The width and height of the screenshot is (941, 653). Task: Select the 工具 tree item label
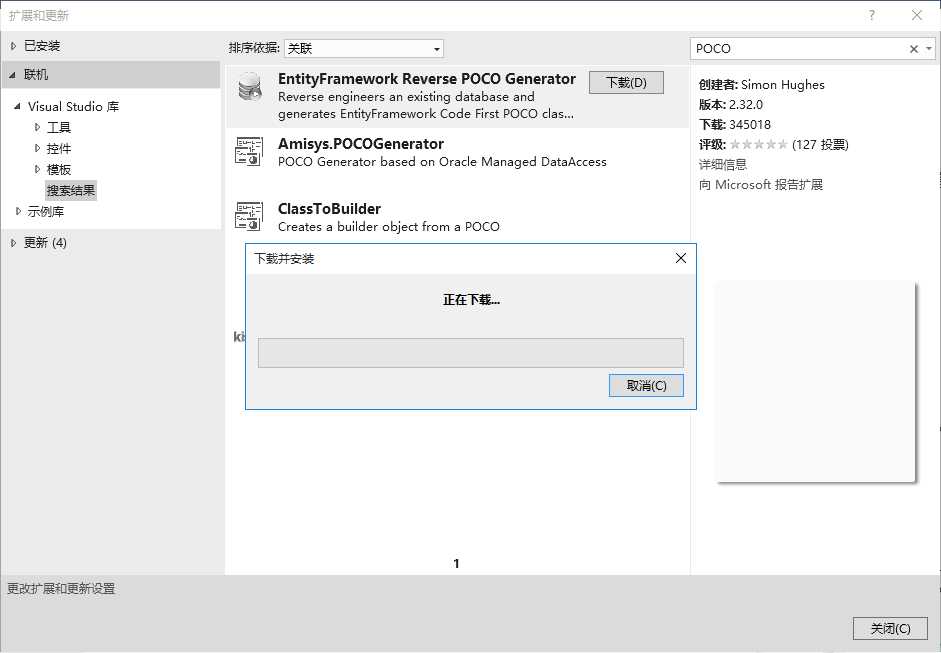[x=59, y=127]
